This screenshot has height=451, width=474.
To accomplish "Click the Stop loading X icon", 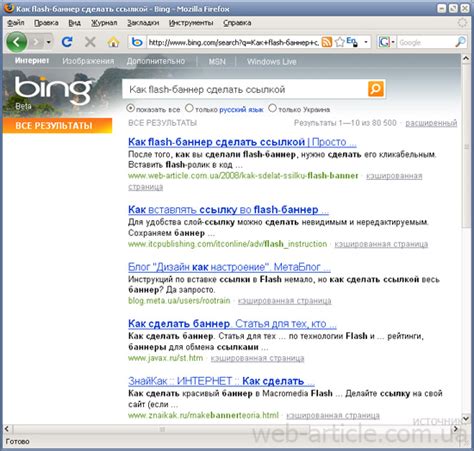I will [90, 42].
